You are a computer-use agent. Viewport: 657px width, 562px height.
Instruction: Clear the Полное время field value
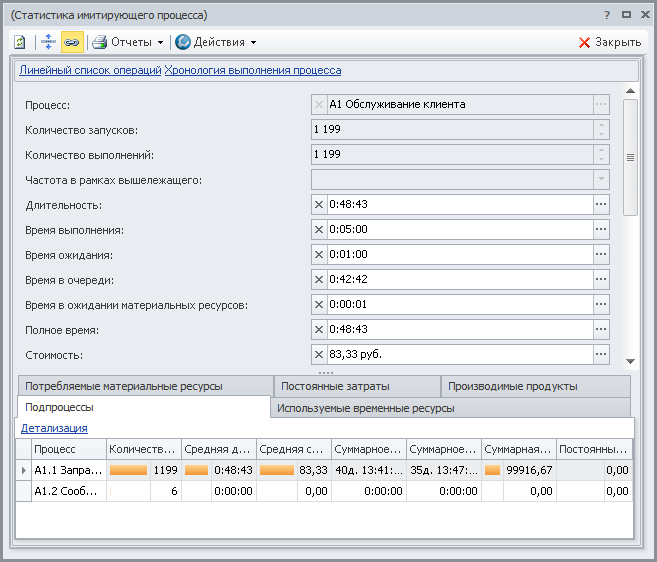[319, 329]
